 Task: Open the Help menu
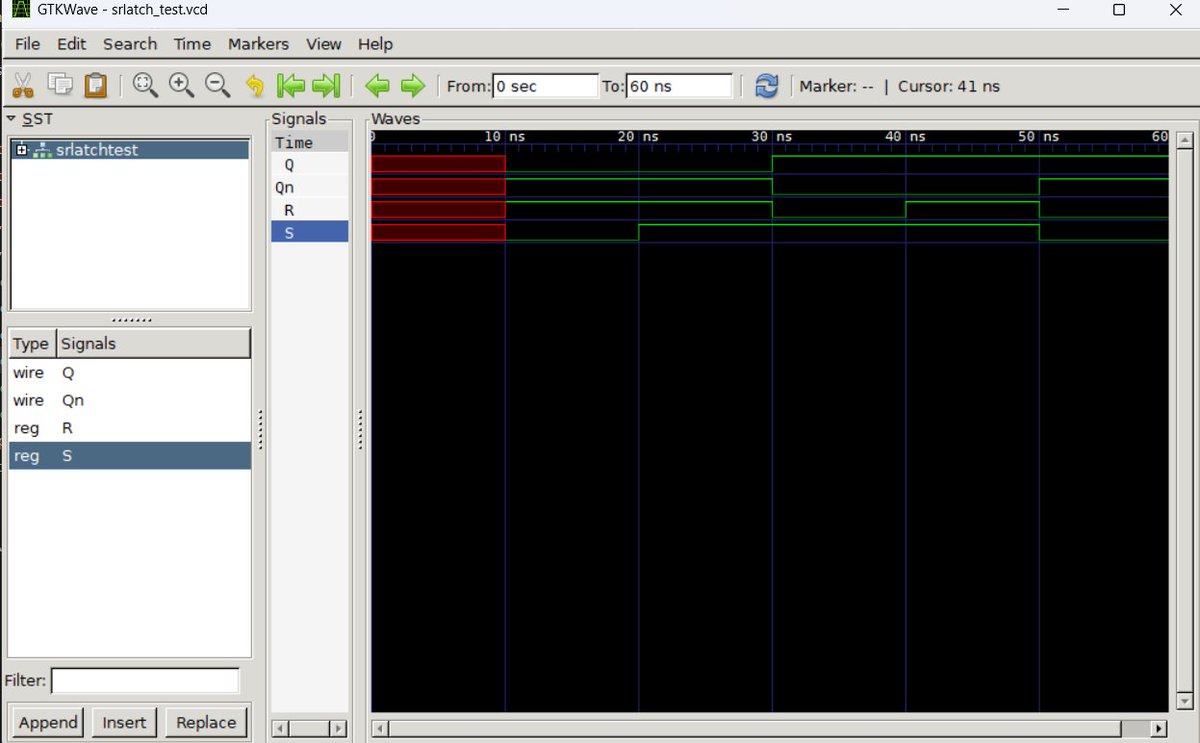point(375,44)
